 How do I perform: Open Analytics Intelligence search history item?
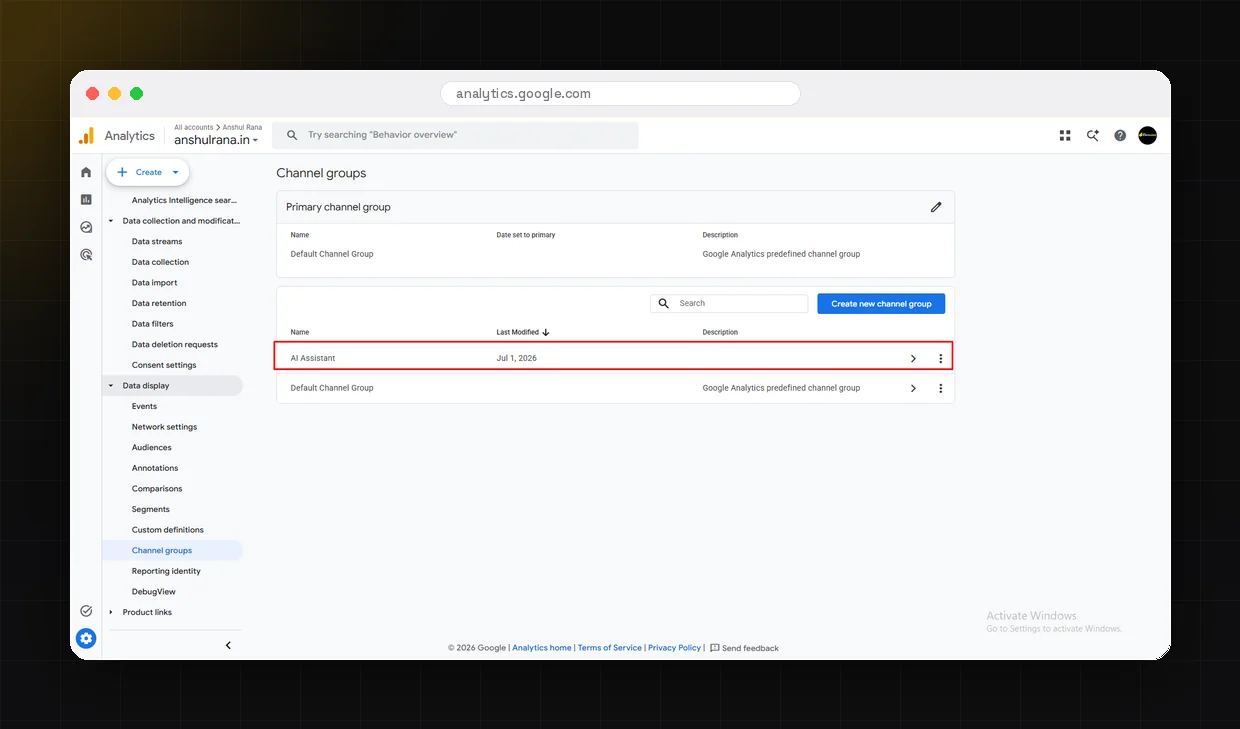click(184, 200)
